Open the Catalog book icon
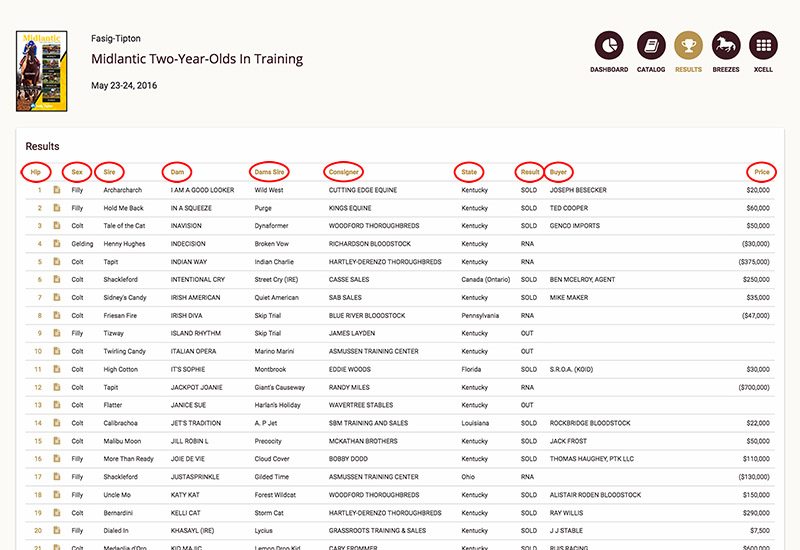800x550 pixels. [651, 45]
